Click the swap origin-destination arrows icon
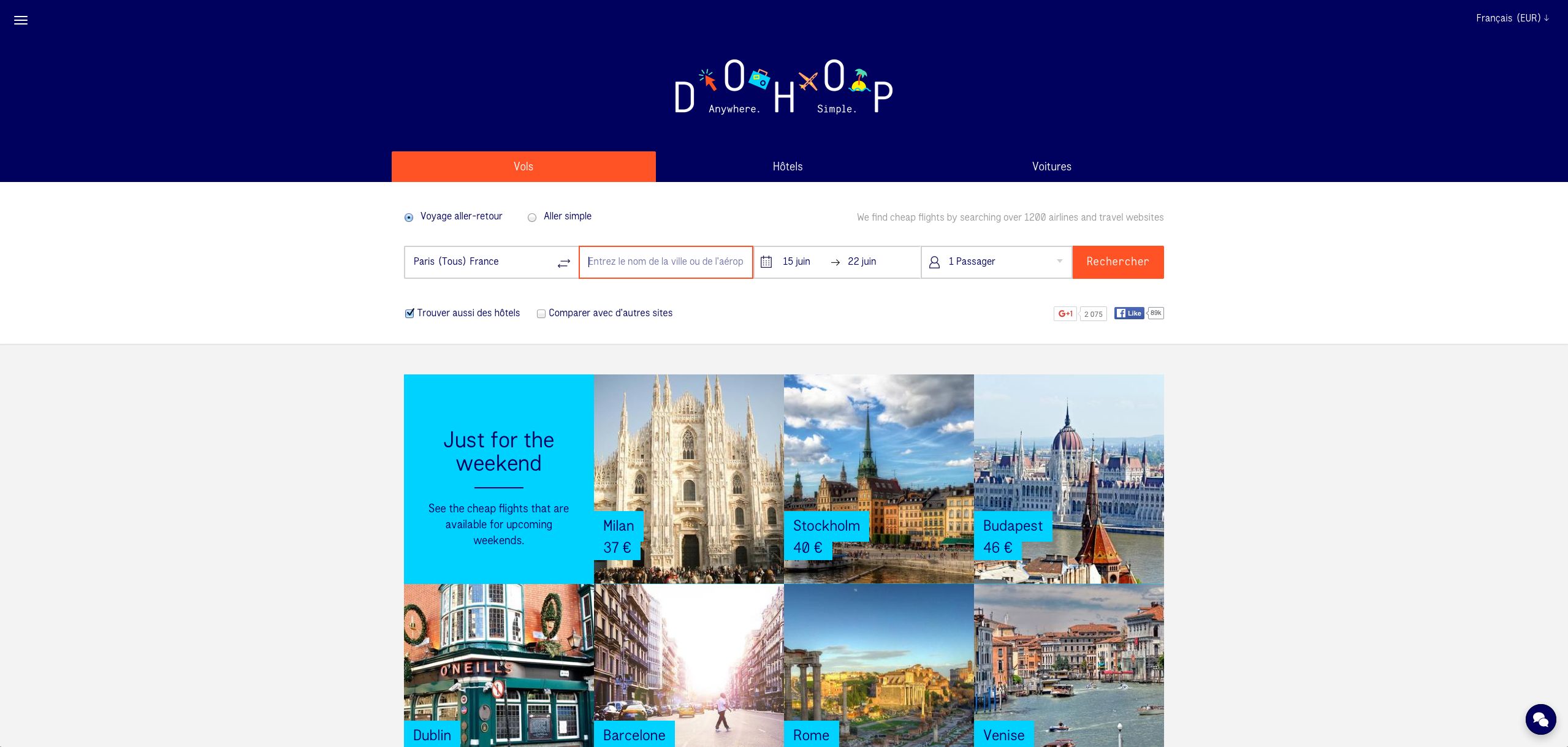 point(563,263)
